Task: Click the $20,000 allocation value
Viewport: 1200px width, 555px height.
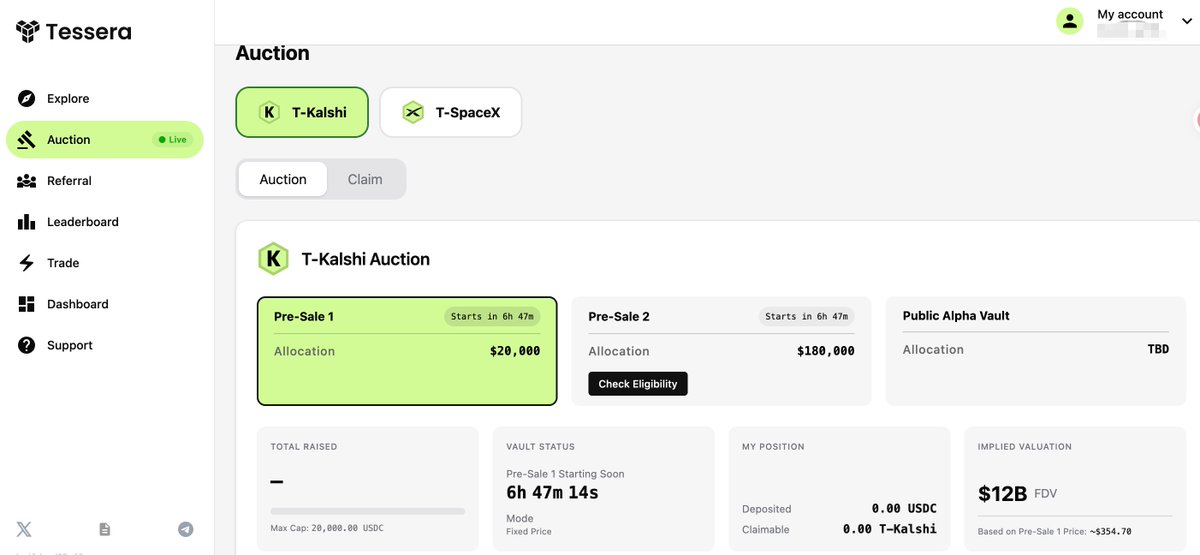Action: [515, 351]
